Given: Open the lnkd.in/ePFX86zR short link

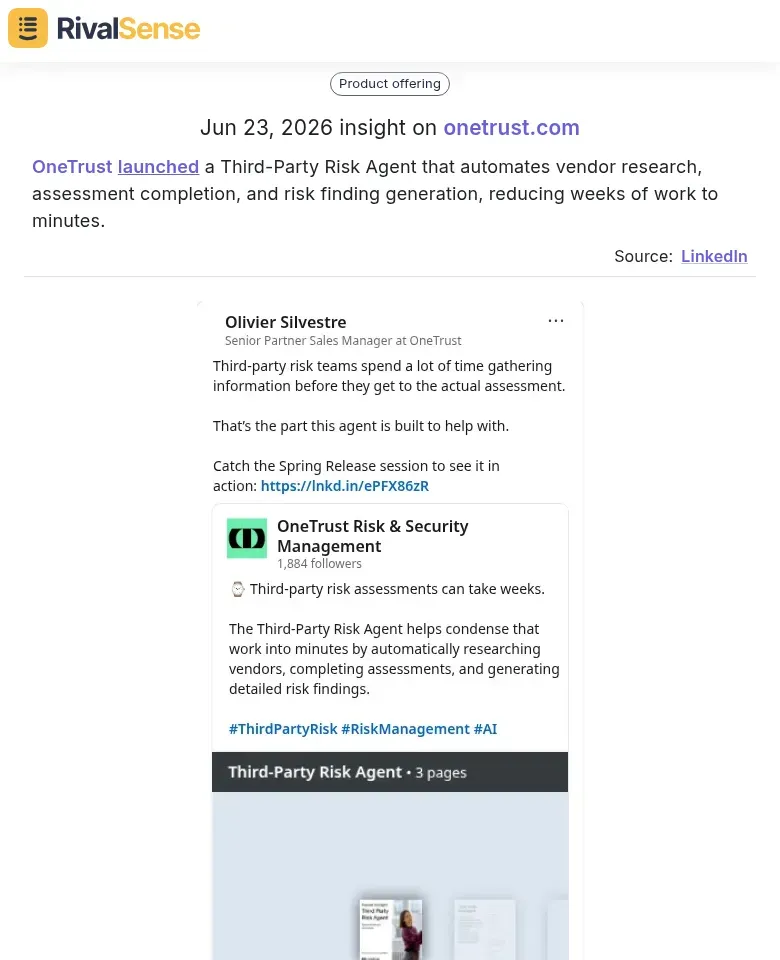Looking at the screenshot, I should coord(345,486).
